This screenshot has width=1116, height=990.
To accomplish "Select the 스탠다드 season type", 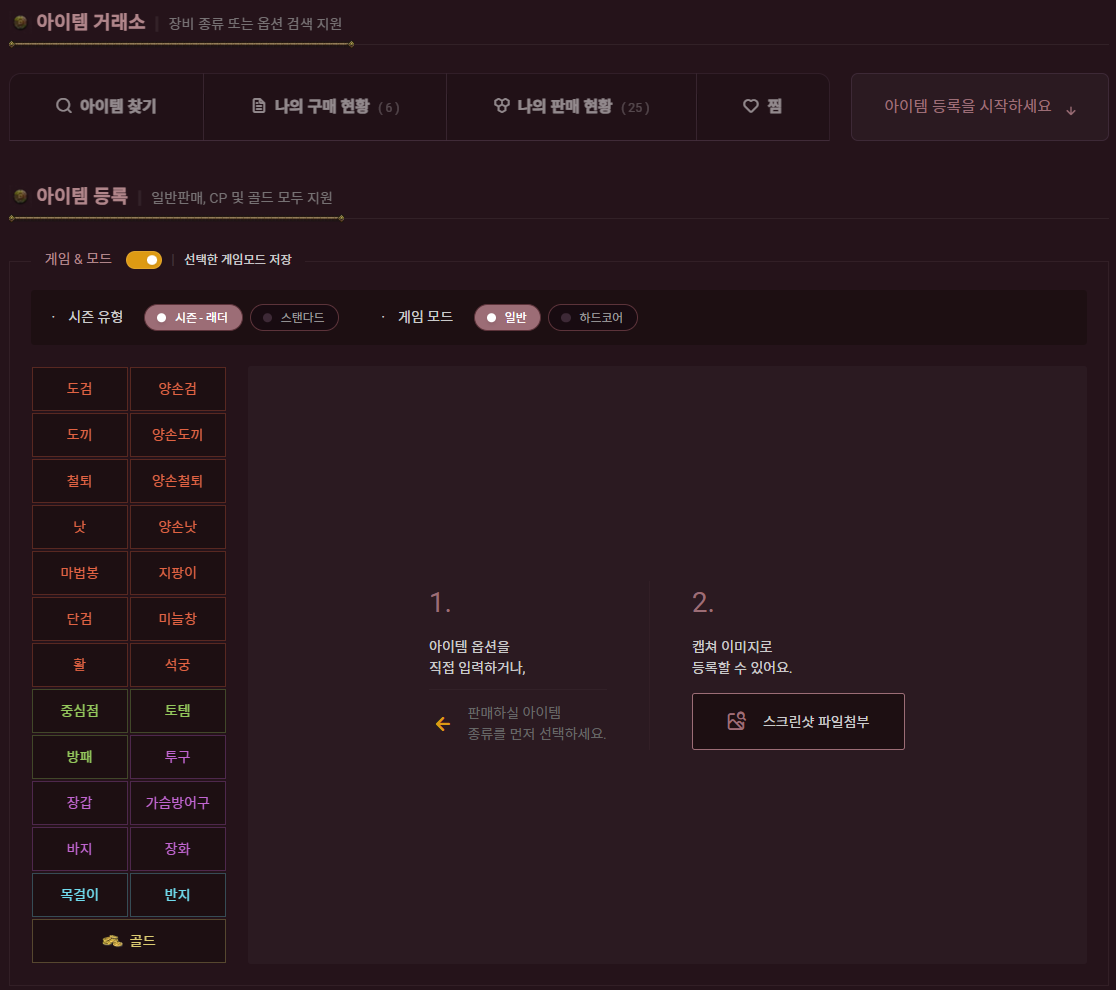I will (294, 318).
